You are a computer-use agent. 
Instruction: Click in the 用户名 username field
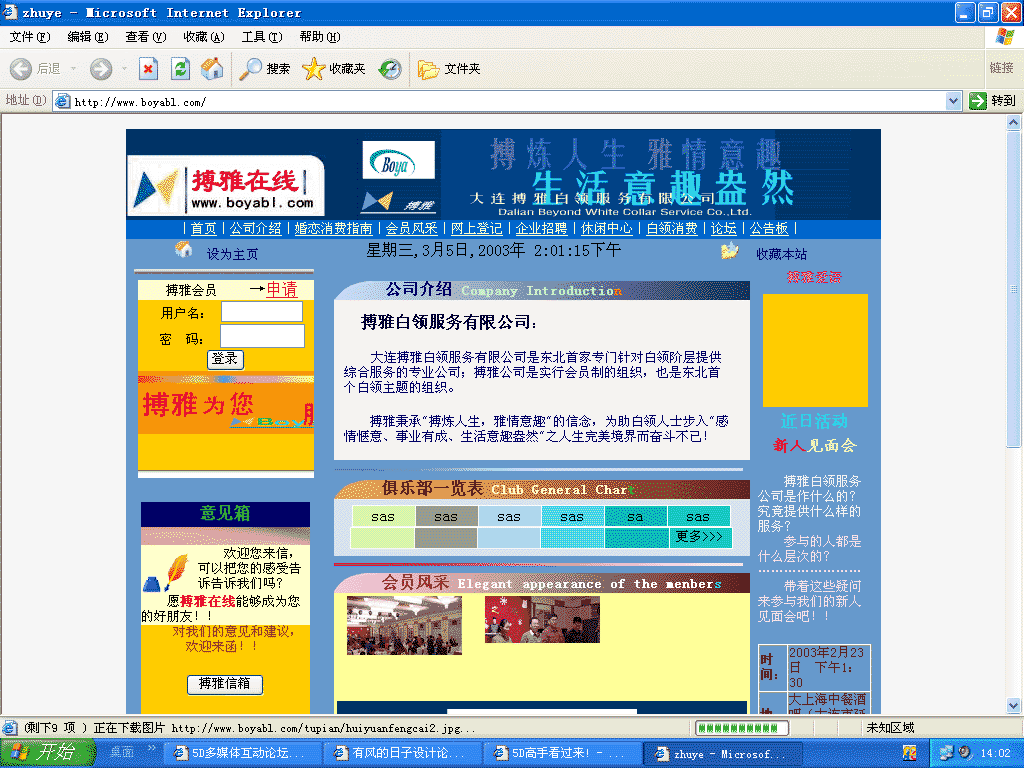click(x=261, y=313)
